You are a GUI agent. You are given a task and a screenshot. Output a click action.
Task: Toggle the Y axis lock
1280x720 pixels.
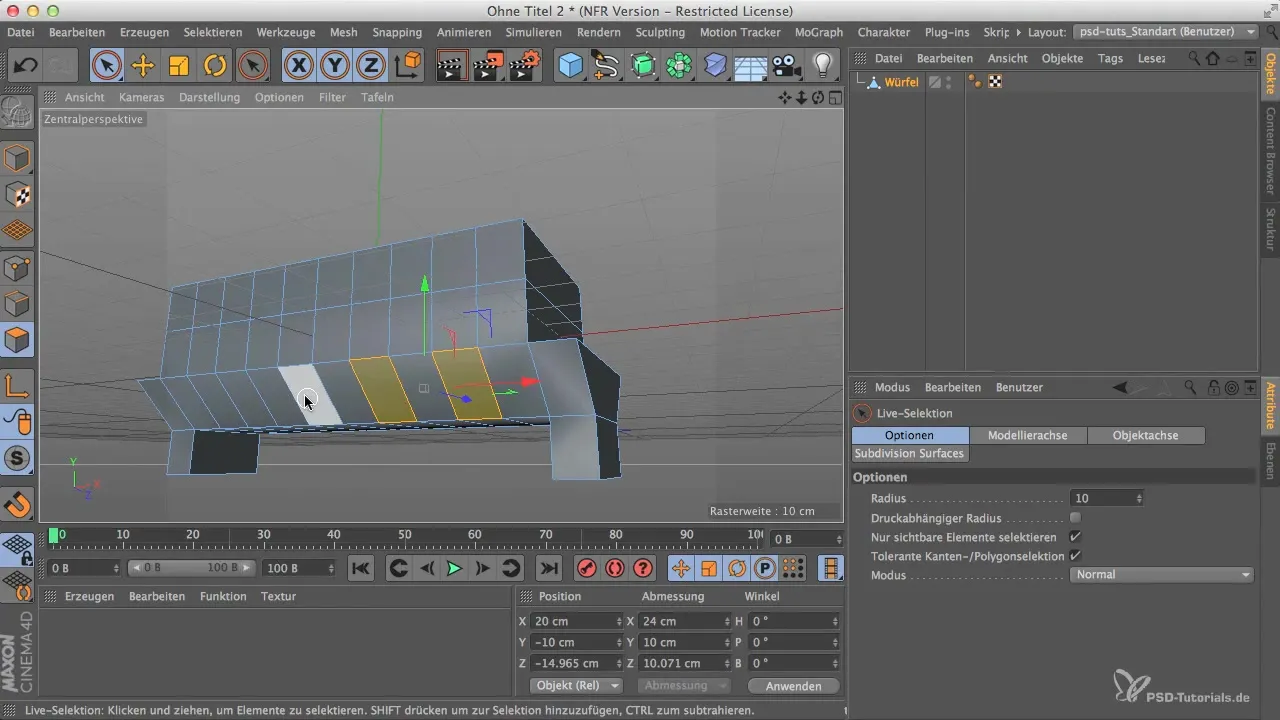[335, 66]
